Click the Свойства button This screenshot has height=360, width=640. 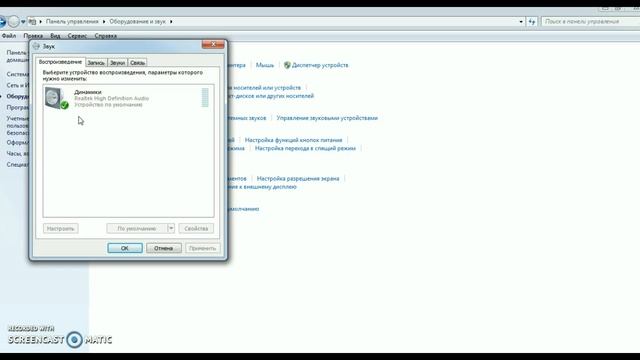(196, 229)
